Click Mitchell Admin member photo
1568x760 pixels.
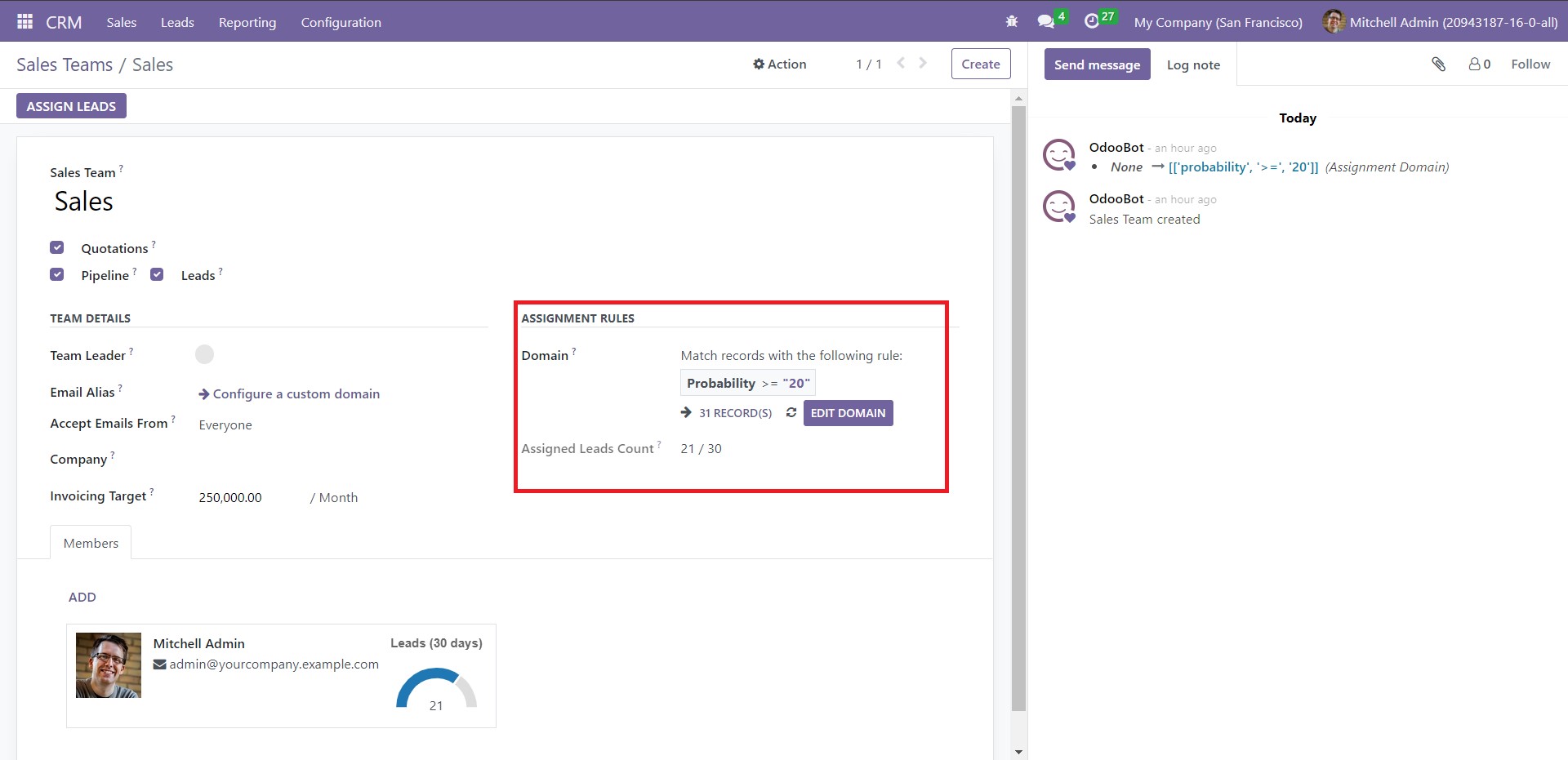[109, 665]
